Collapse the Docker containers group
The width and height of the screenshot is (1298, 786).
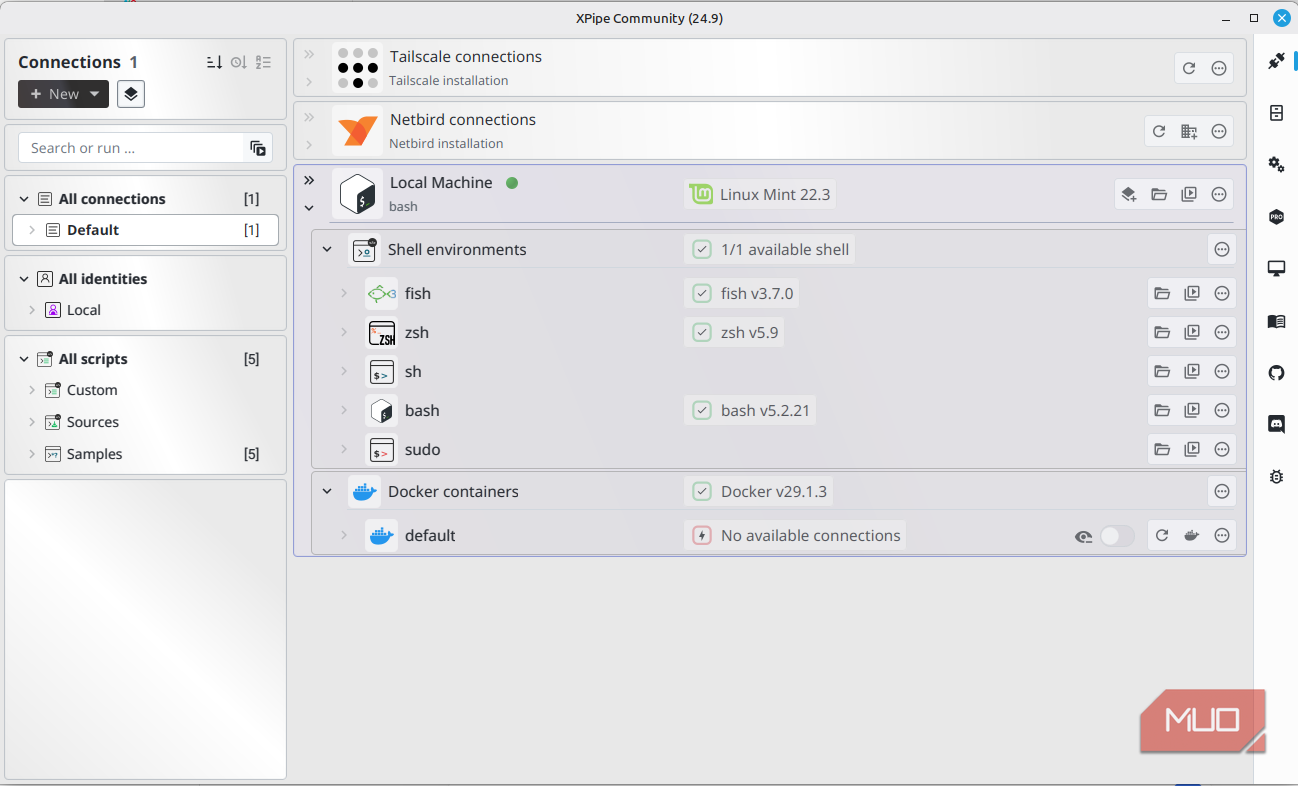pyautogui.click(x=327, y=491)
